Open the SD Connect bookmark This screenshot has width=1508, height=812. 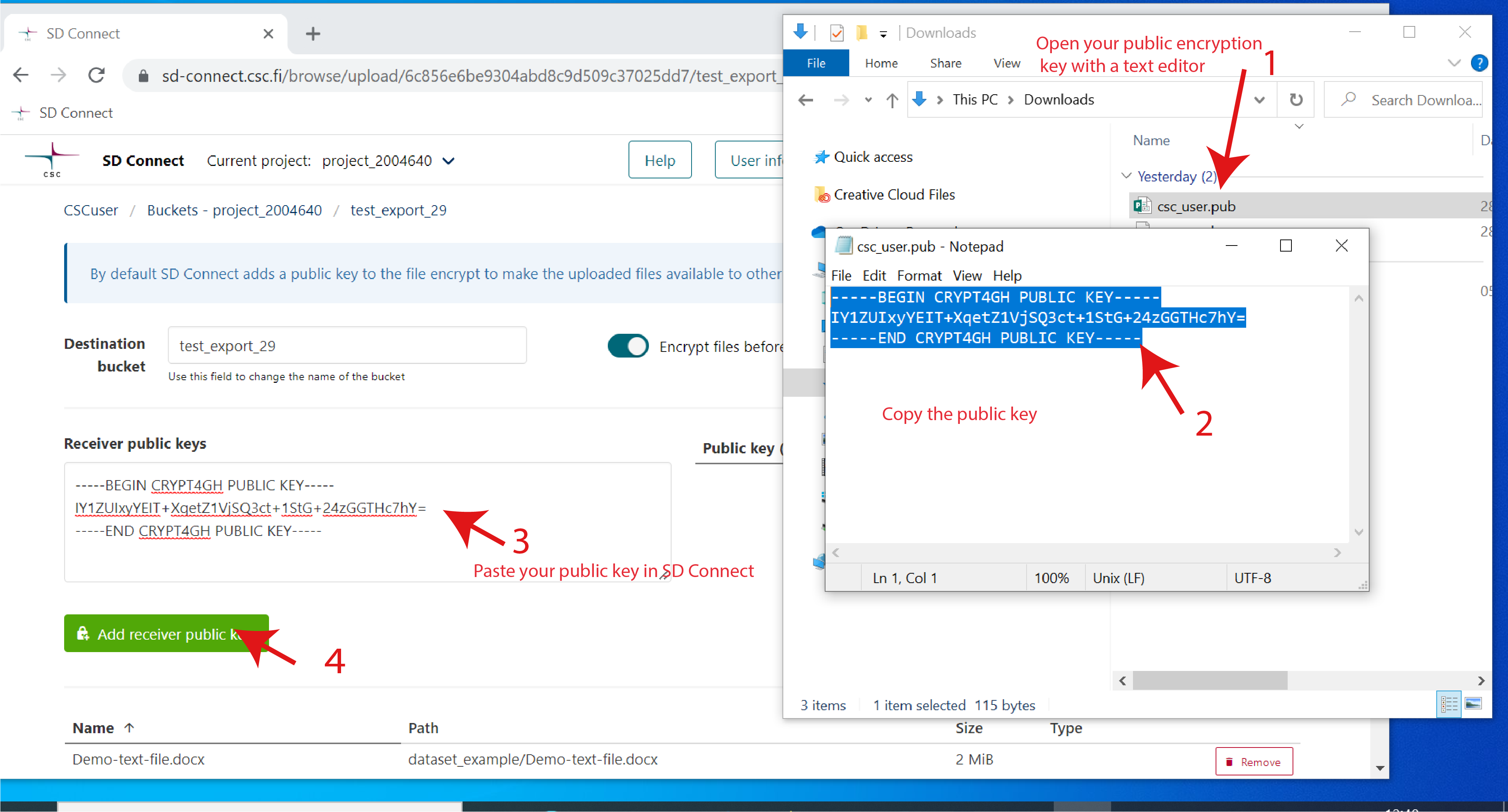[63, 113]
